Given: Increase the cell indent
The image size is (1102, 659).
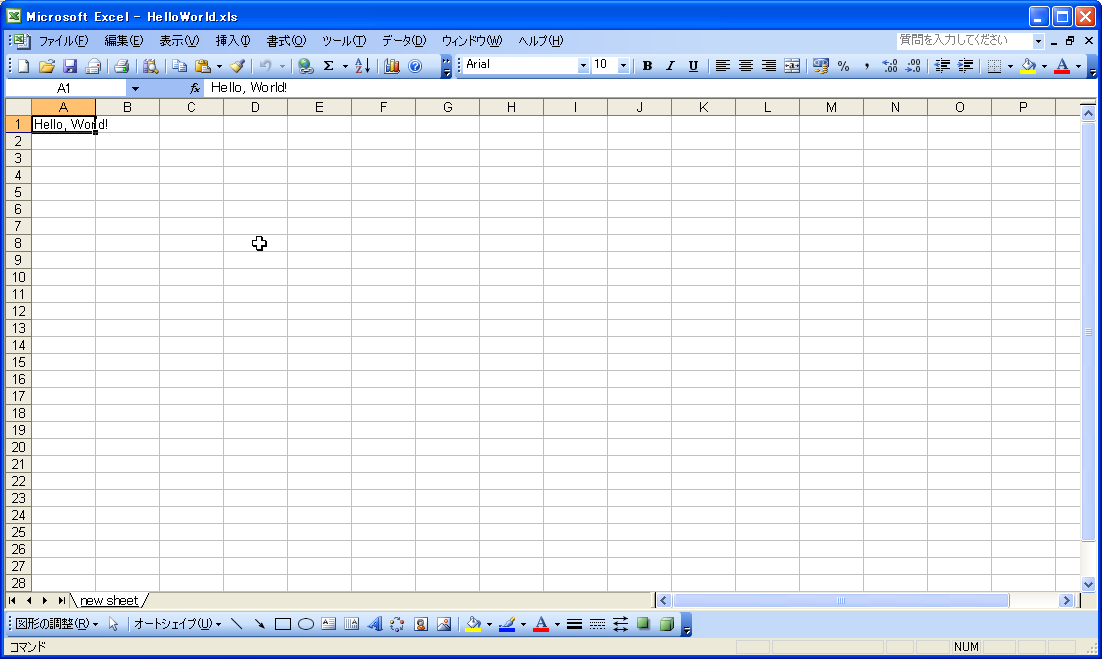Looking at the screenshot, I should coord(965,66).
